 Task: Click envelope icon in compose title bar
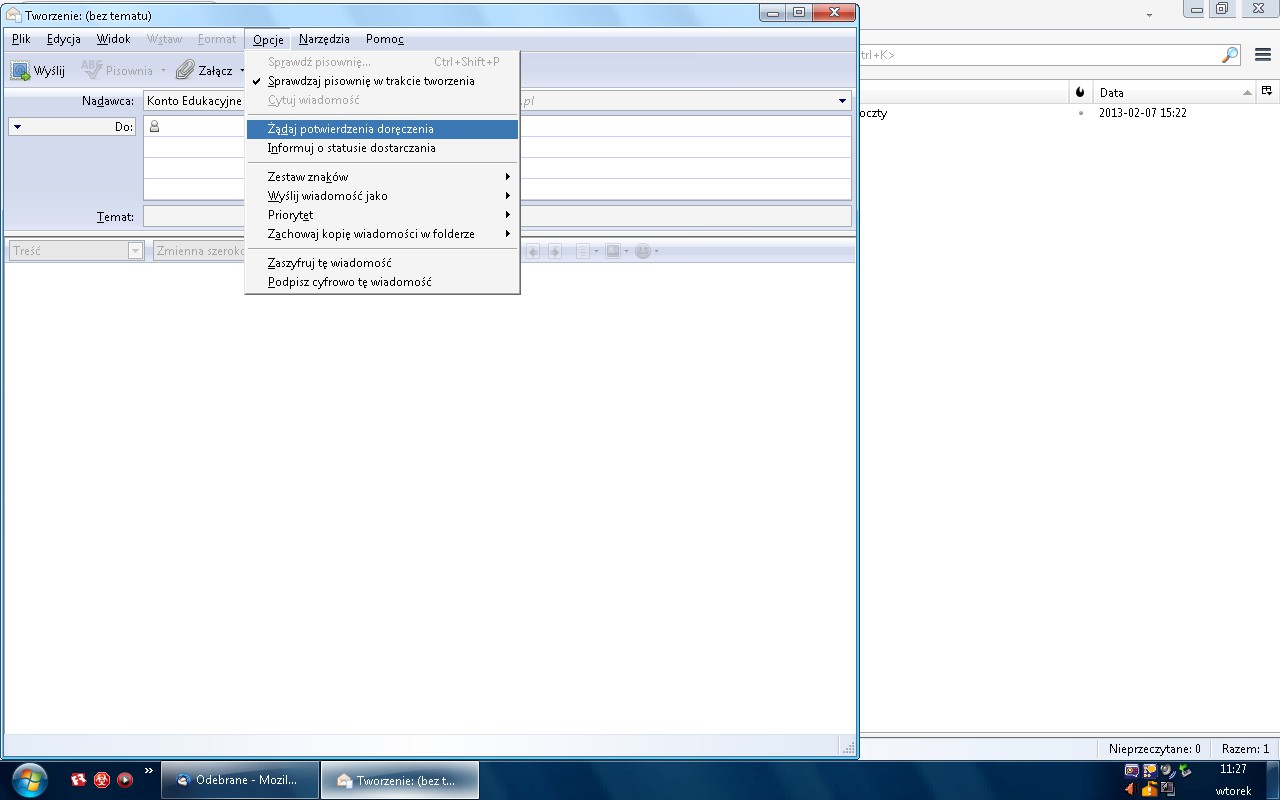[14, 15]
